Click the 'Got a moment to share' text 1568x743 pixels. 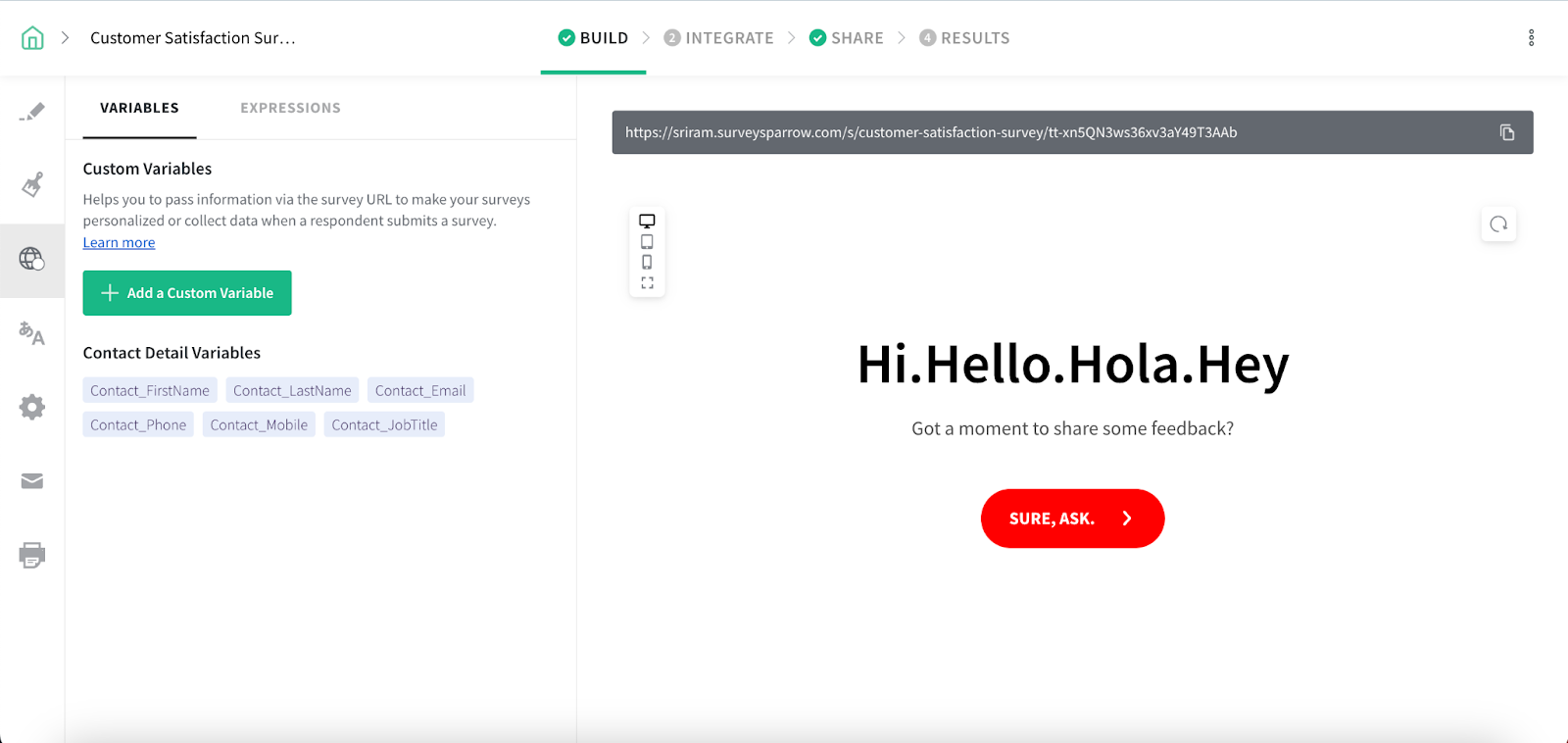(1072, 428)
